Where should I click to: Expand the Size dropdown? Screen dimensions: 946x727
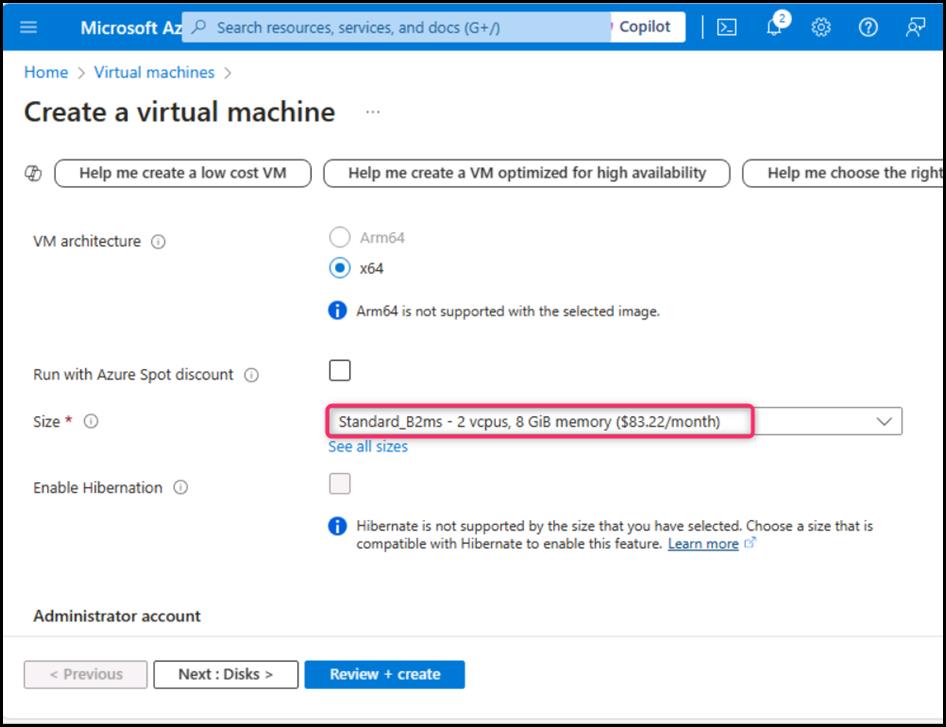883,421
